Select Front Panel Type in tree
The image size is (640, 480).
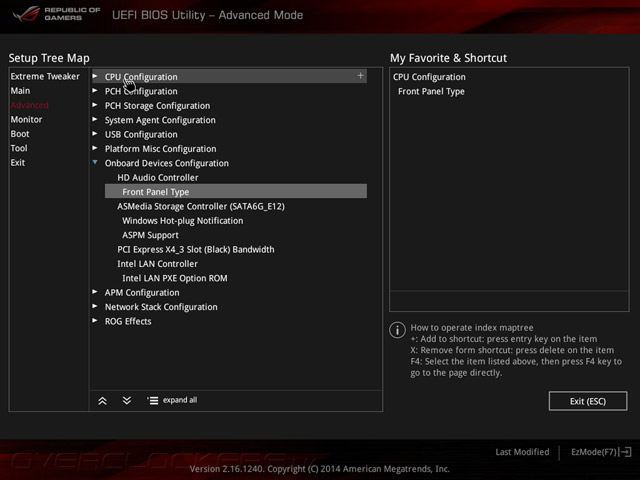click(x=236, y=191)
